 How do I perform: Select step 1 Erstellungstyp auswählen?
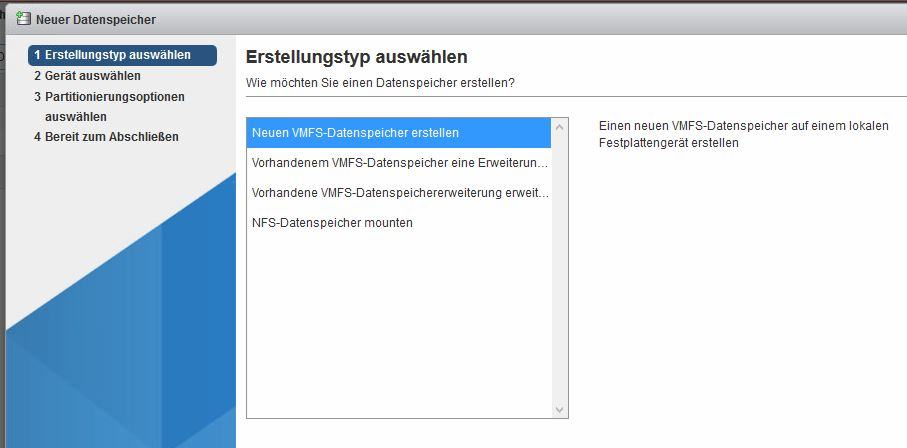(122, 56)
